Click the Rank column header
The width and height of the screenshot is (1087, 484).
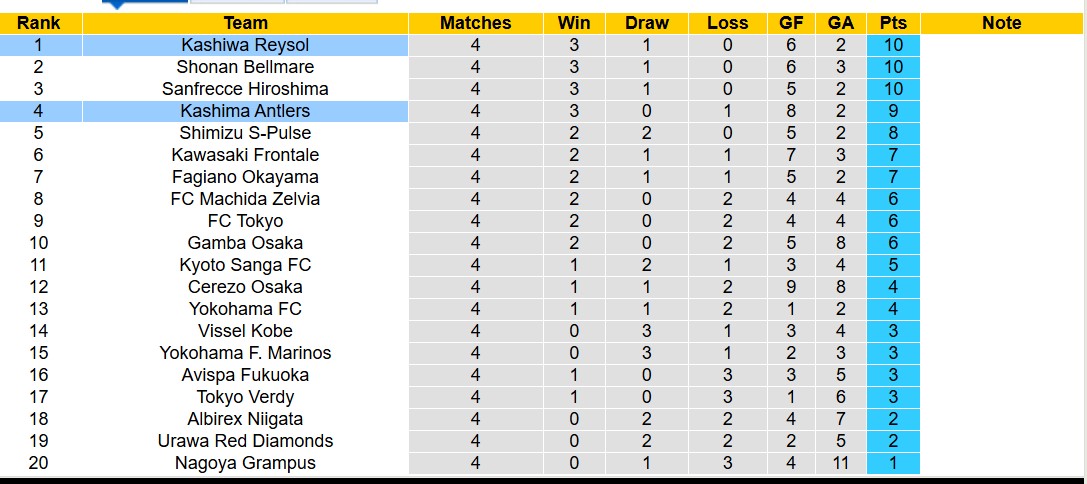(38, 23)
